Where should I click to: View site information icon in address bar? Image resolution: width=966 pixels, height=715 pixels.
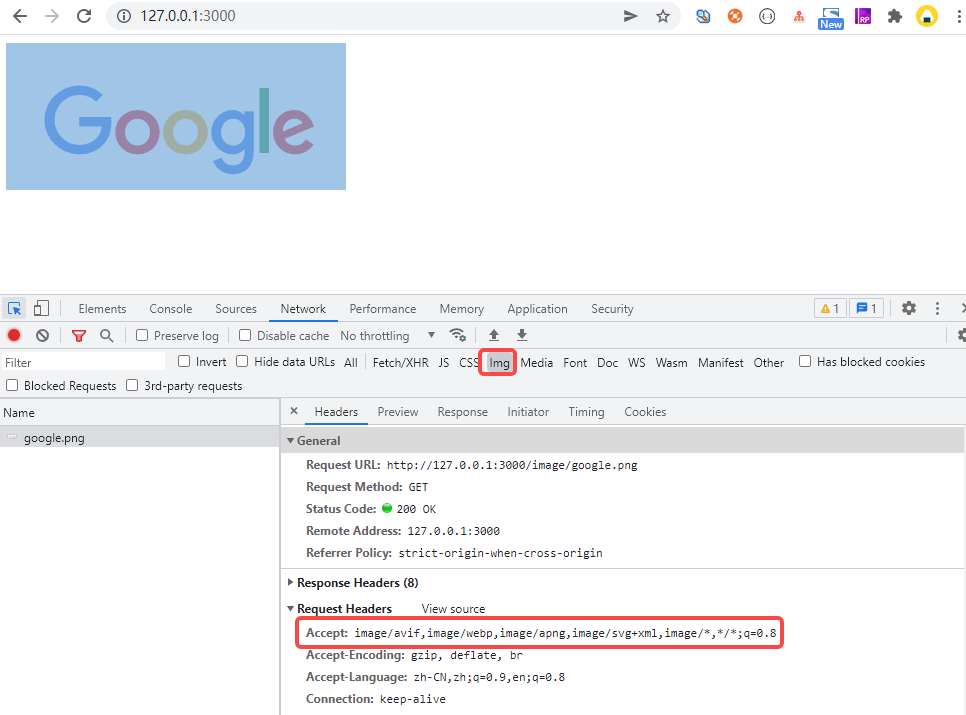124,16
